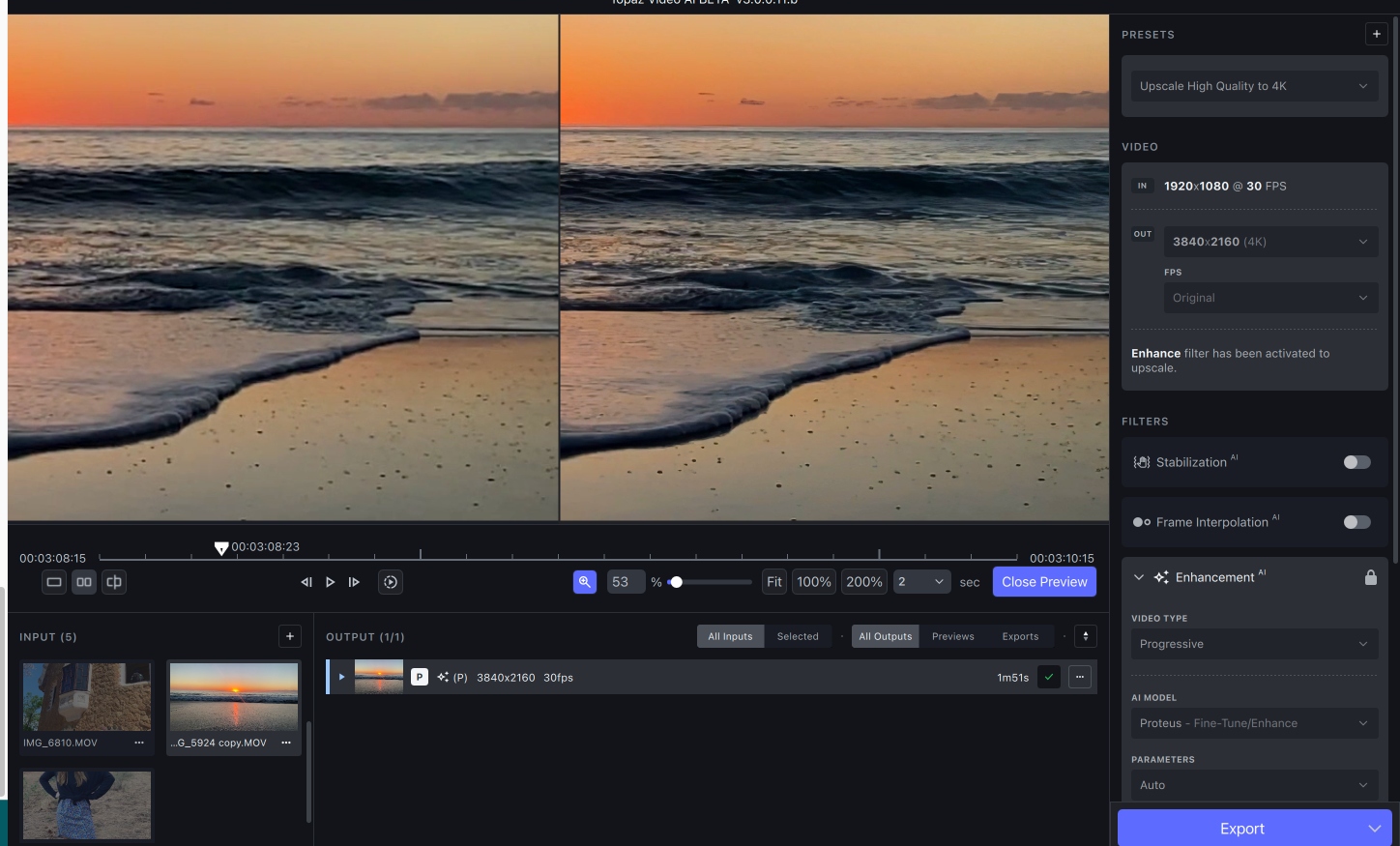This screenshot has width=1400, height=846.
Task: Select the All Inputs filter tab
Action: [x=730, y=636]
